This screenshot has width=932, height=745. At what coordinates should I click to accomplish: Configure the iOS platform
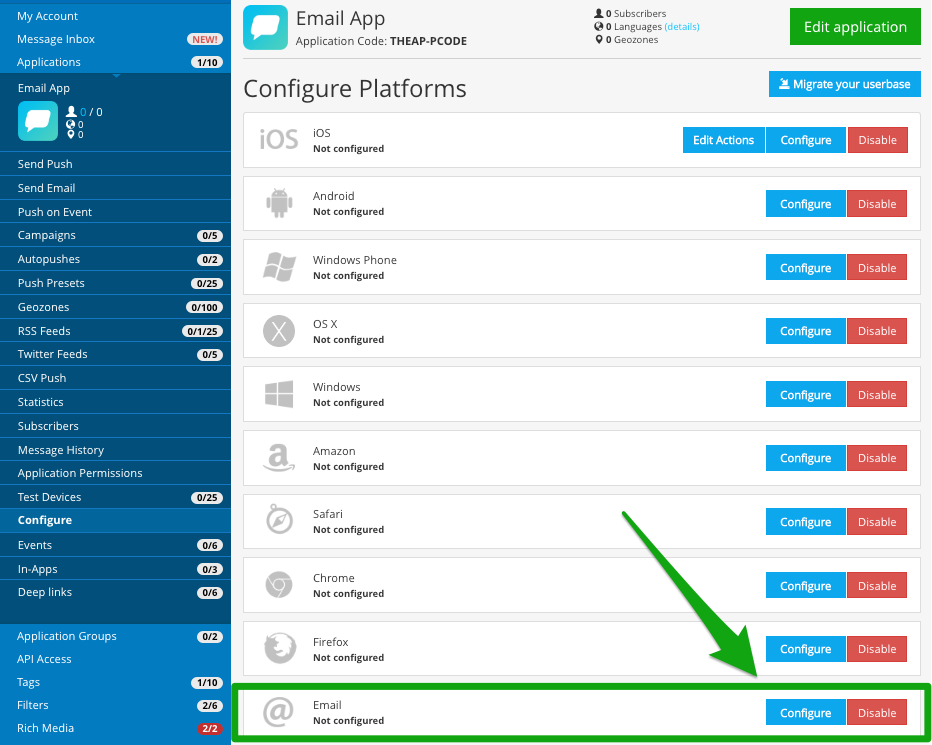[805, 140]
